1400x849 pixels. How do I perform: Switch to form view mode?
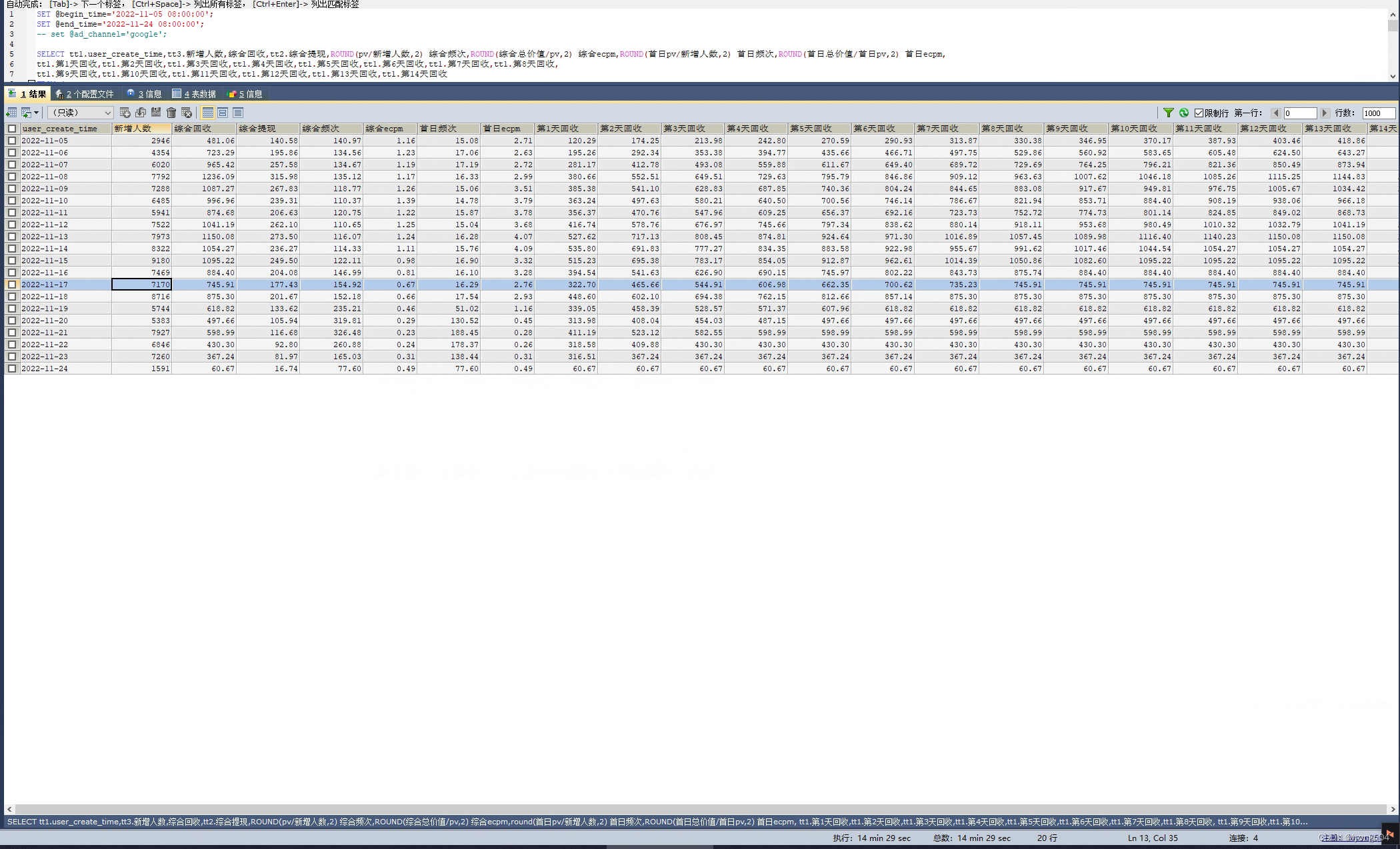click(x=223, y=113)
